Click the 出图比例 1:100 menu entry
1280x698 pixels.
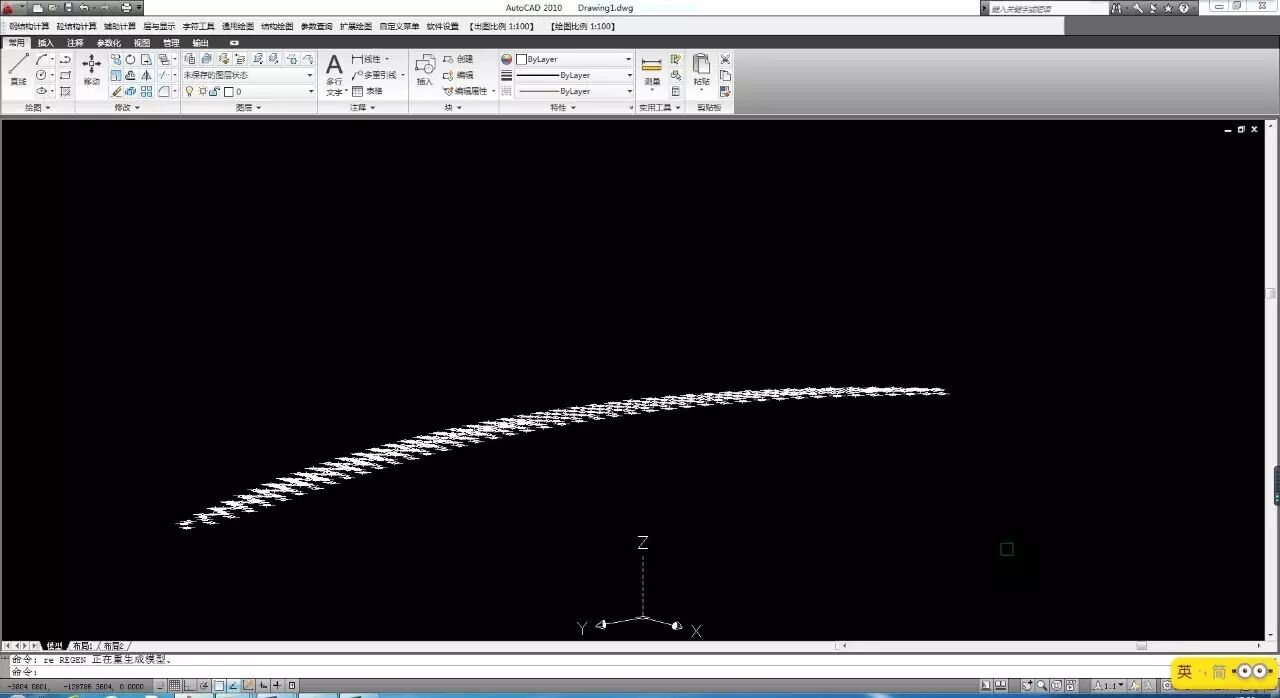pyautogui.click(x=501, y=26)
